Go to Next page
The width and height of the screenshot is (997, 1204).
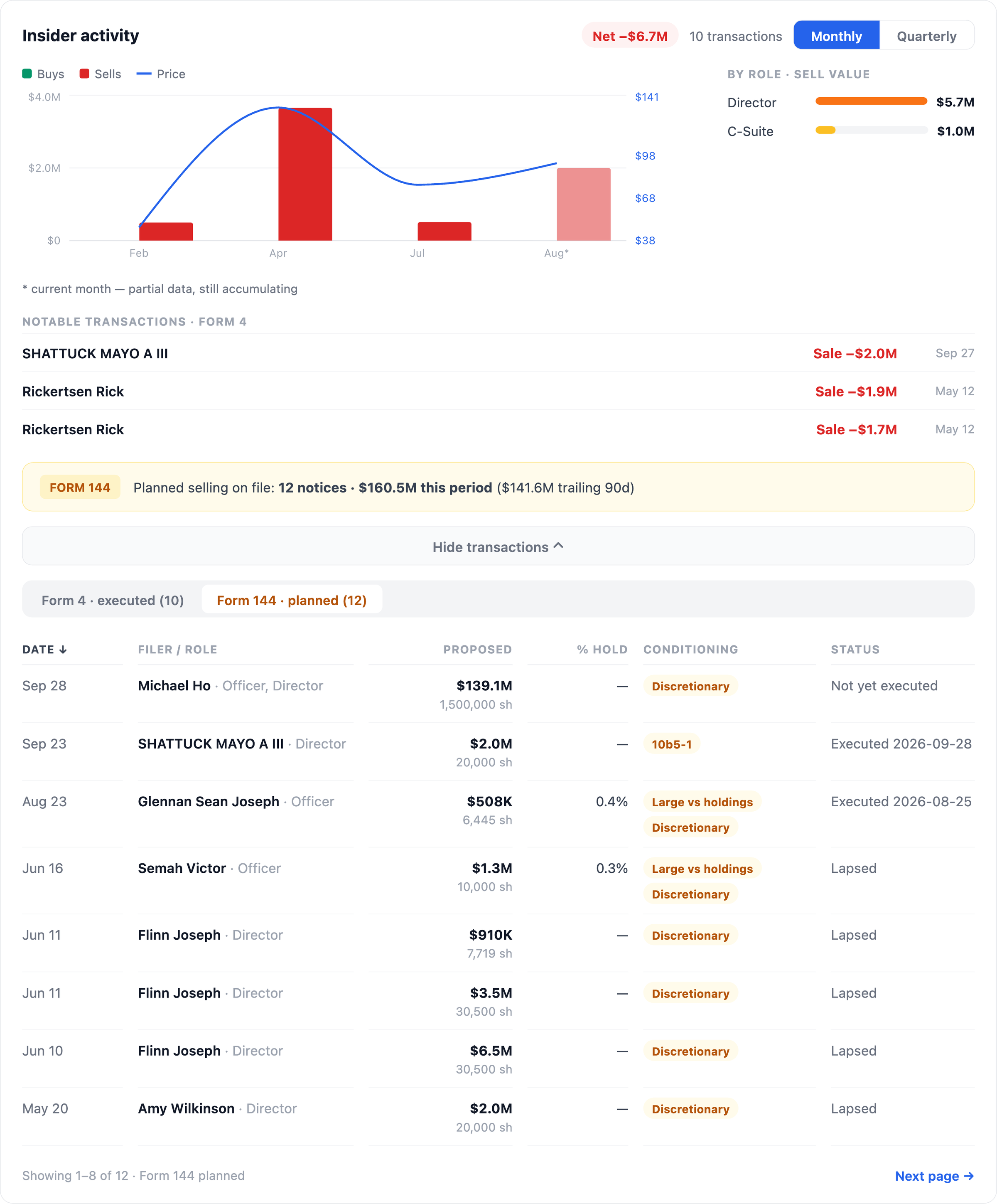(934, 1176)
